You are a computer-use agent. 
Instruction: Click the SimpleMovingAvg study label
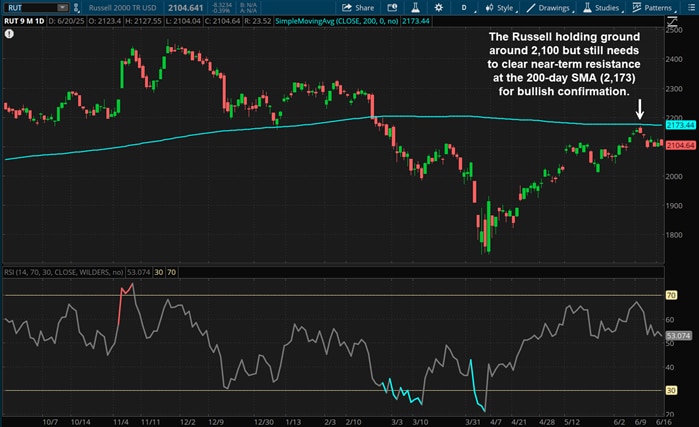click(337, 21)
